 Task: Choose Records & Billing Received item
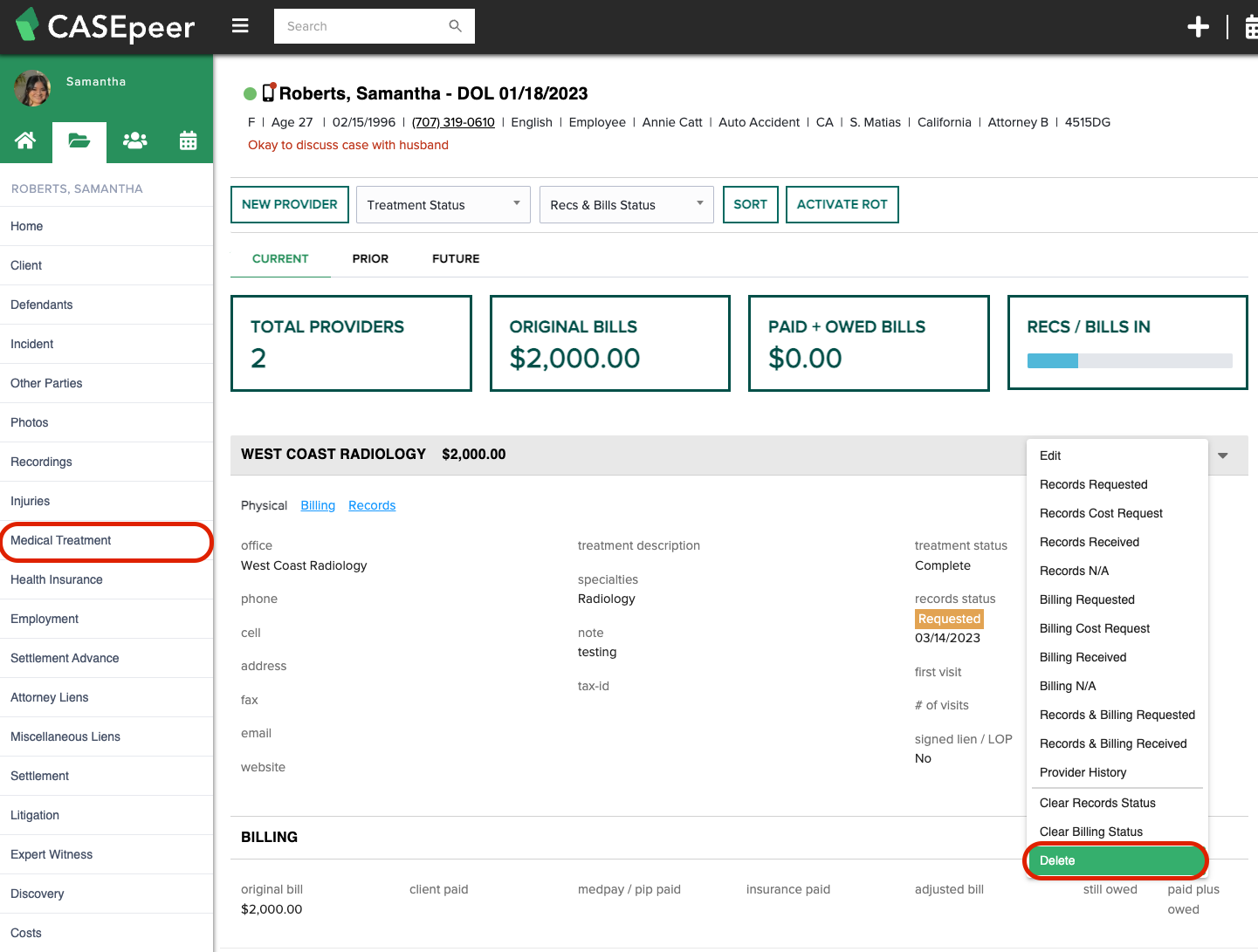click(1117, 743)
